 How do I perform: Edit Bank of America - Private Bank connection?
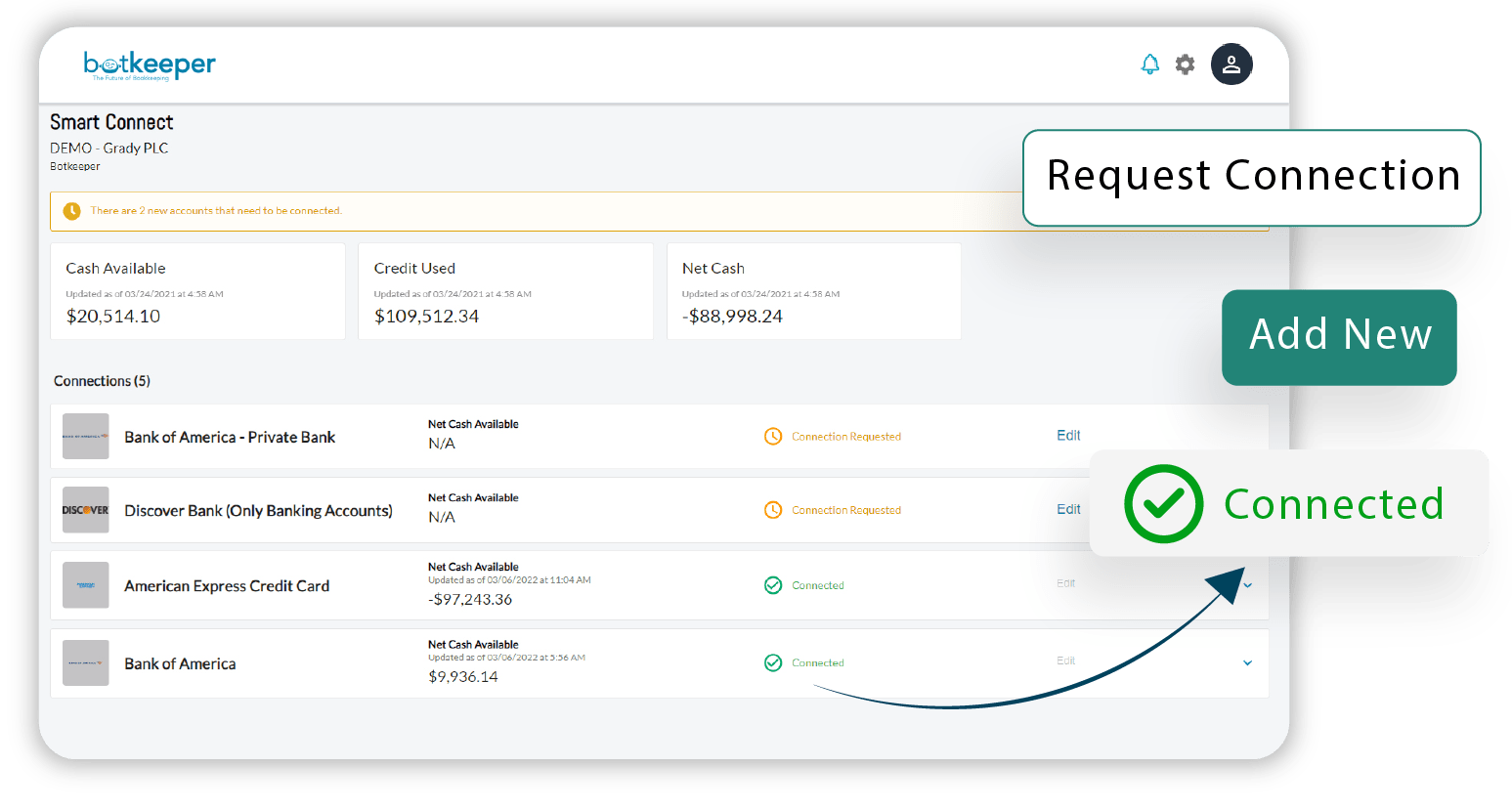(x=1068, y=436)
